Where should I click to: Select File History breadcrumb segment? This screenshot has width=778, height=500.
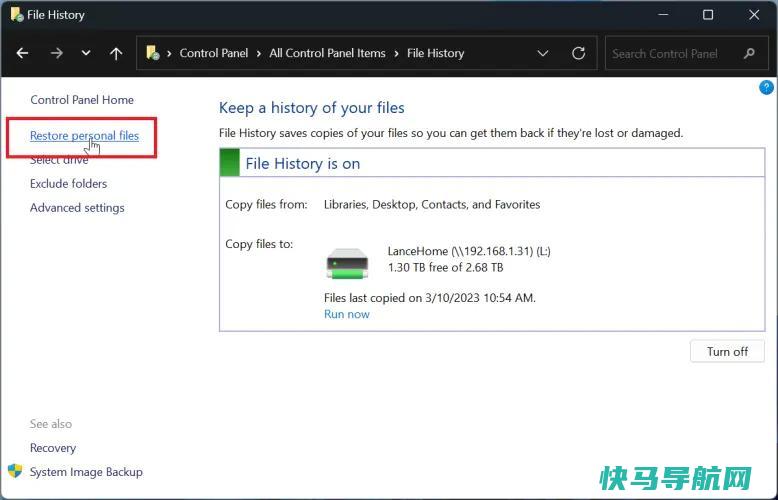click(435, 53)
